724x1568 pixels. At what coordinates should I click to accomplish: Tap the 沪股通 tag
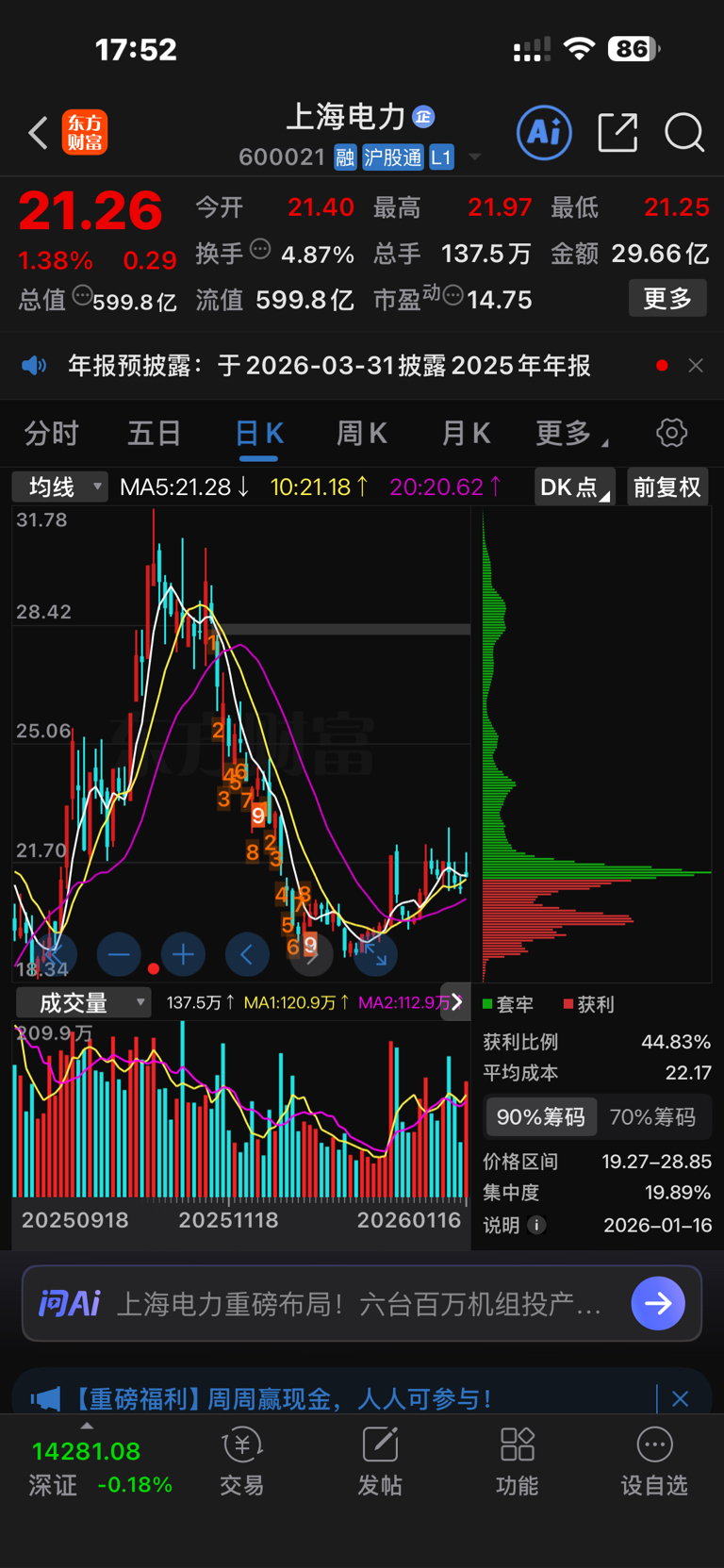pyautogui.click(x=393, y=157)
